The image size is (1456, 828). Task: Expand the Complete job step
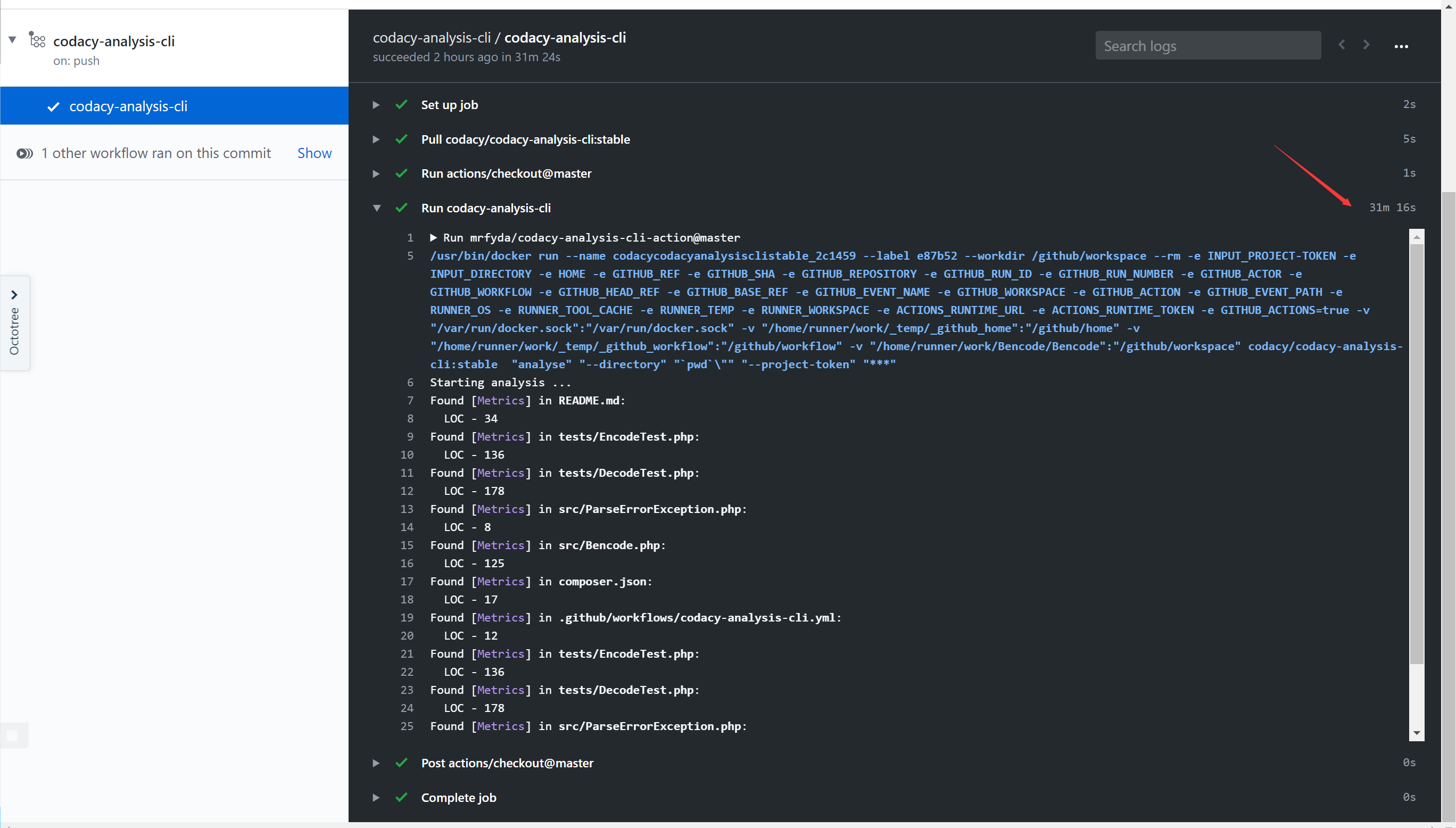click(x=376, y=798)
